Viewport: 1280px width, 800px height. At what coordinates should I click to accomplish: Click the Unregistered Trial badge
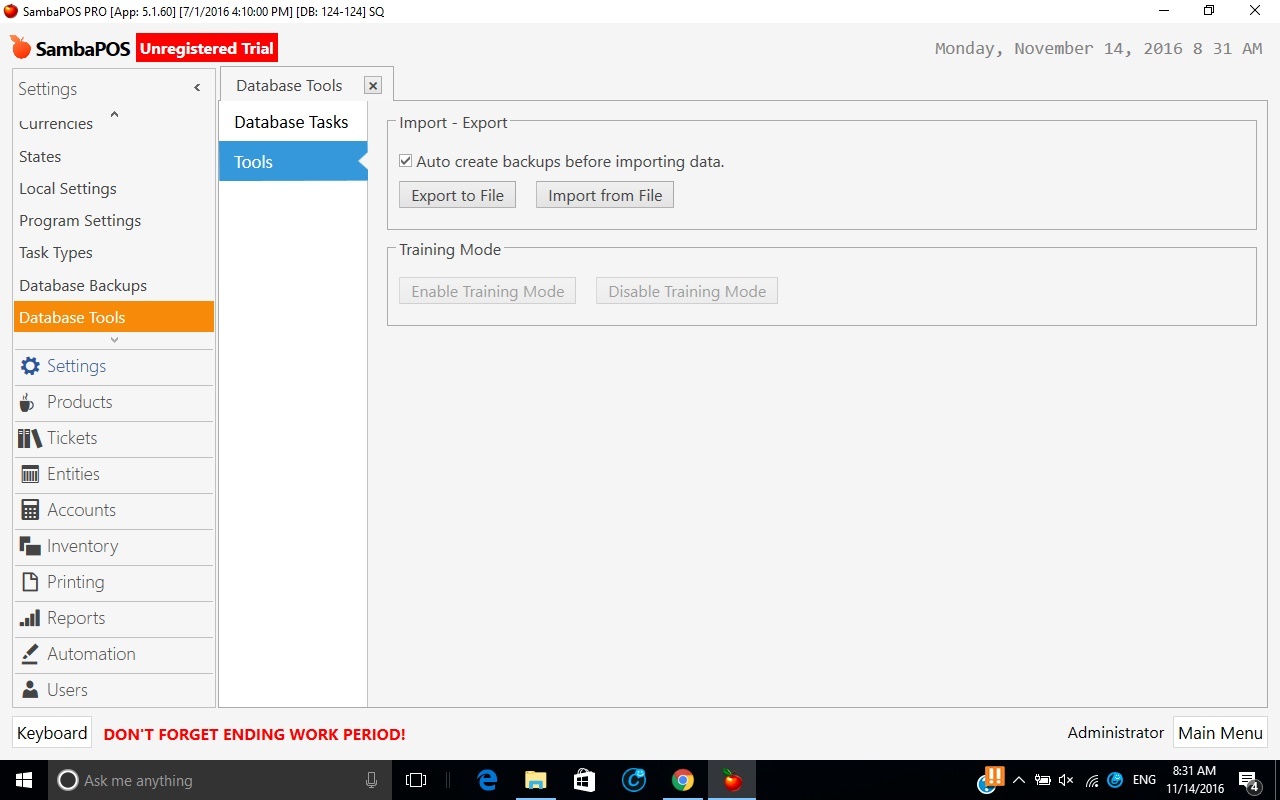click(206, 48)
